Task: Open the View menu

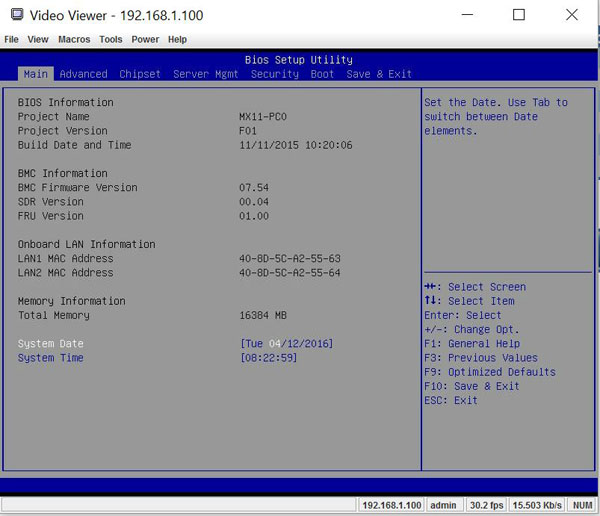Action: pos(38,40)
